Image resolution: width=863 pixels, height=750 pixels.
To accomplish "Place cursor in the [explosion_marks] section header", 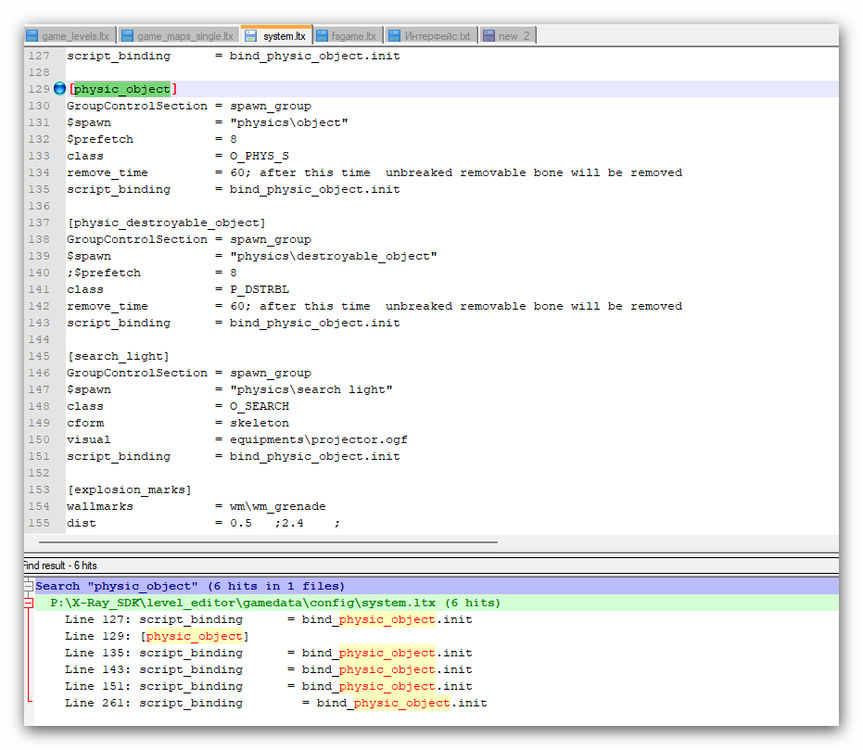I will point(129,490).
